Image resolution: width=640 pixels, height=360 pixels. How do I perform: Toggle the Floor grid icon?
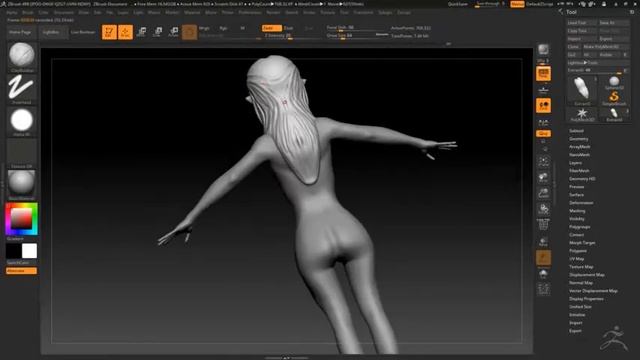[x=543, y=90]
